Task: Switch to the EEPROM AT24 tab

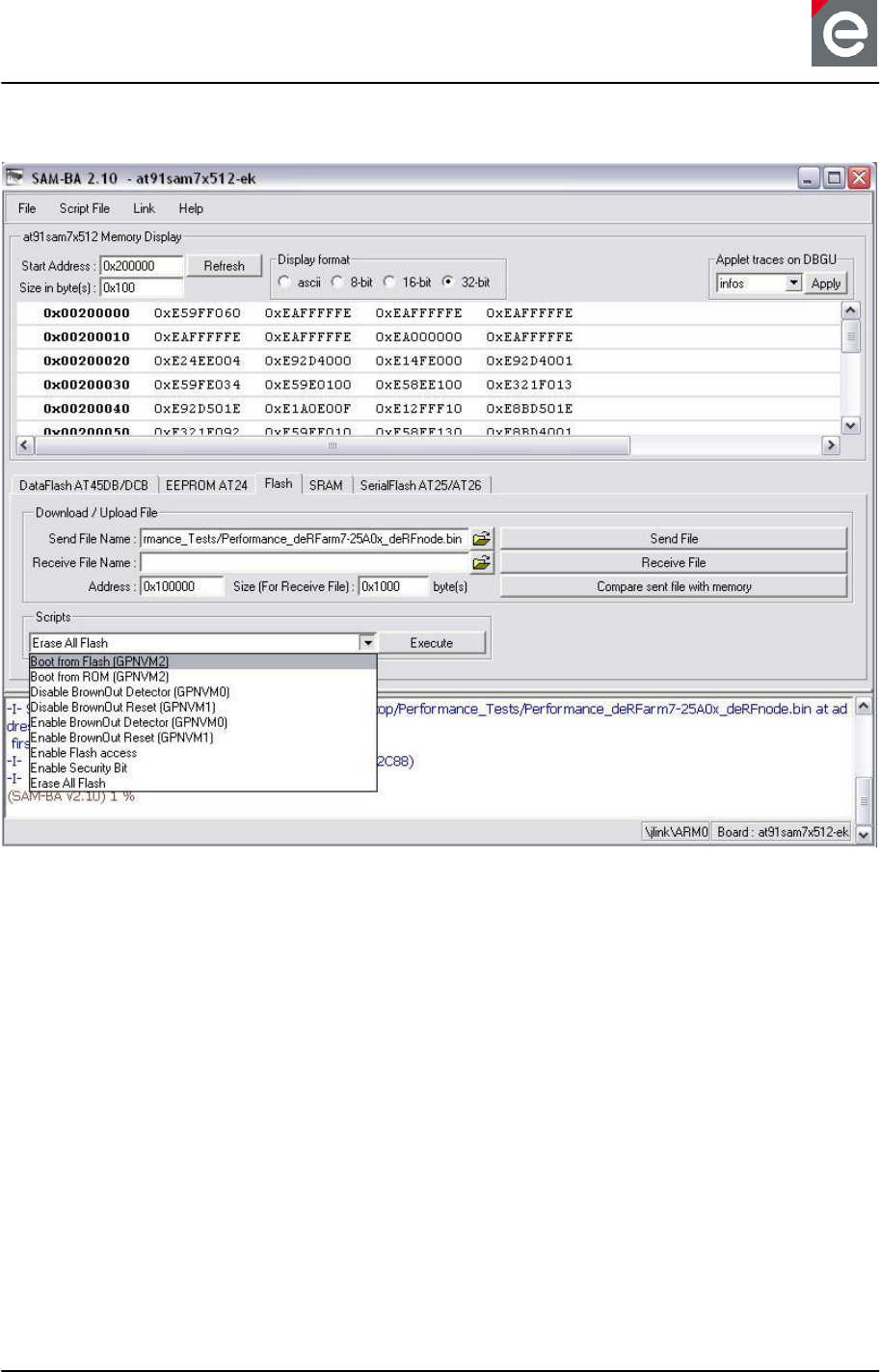Action: pyautogui.click(x=206, y=485)
